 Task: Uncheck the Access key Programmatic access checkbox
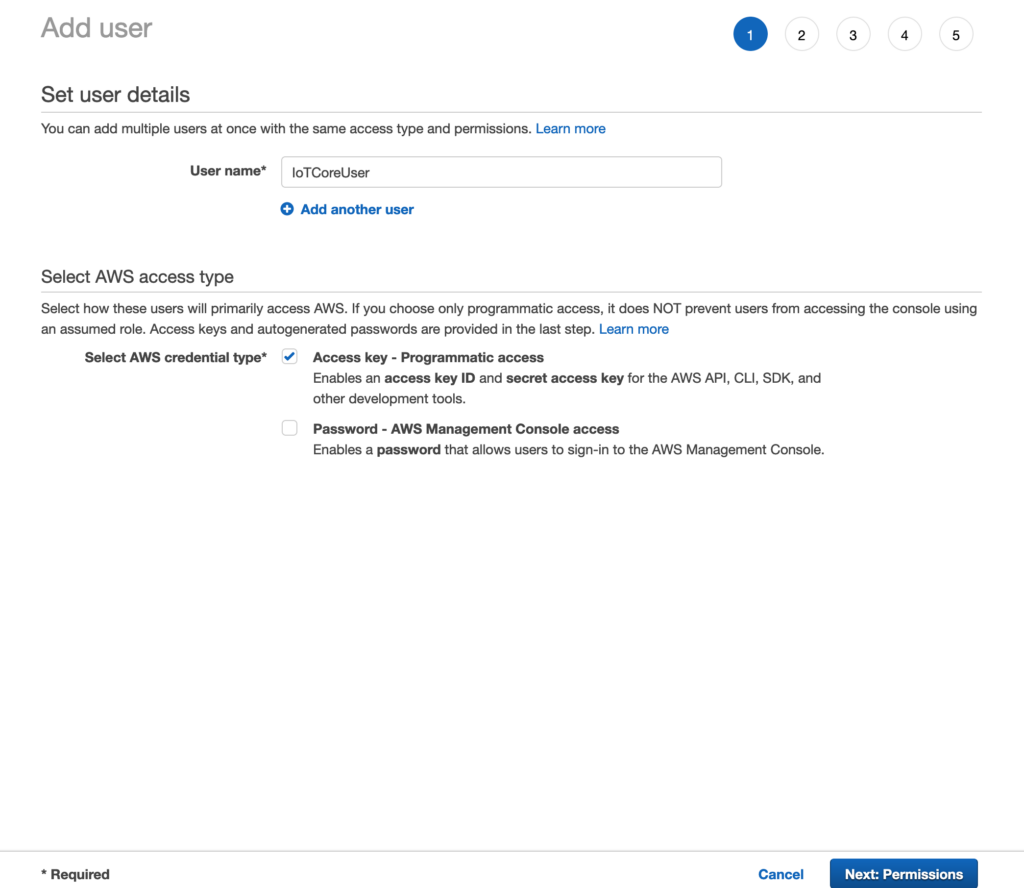click(x=290, y=357)
